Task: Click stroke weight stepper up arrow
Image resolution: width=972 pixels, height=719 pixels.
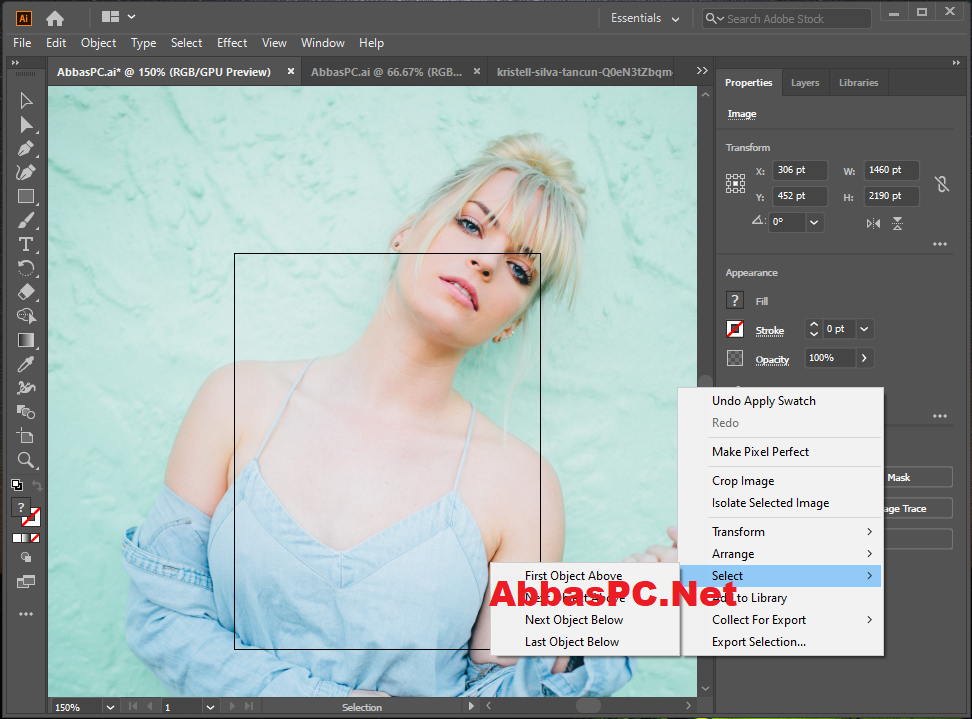Action: (814, 324)
